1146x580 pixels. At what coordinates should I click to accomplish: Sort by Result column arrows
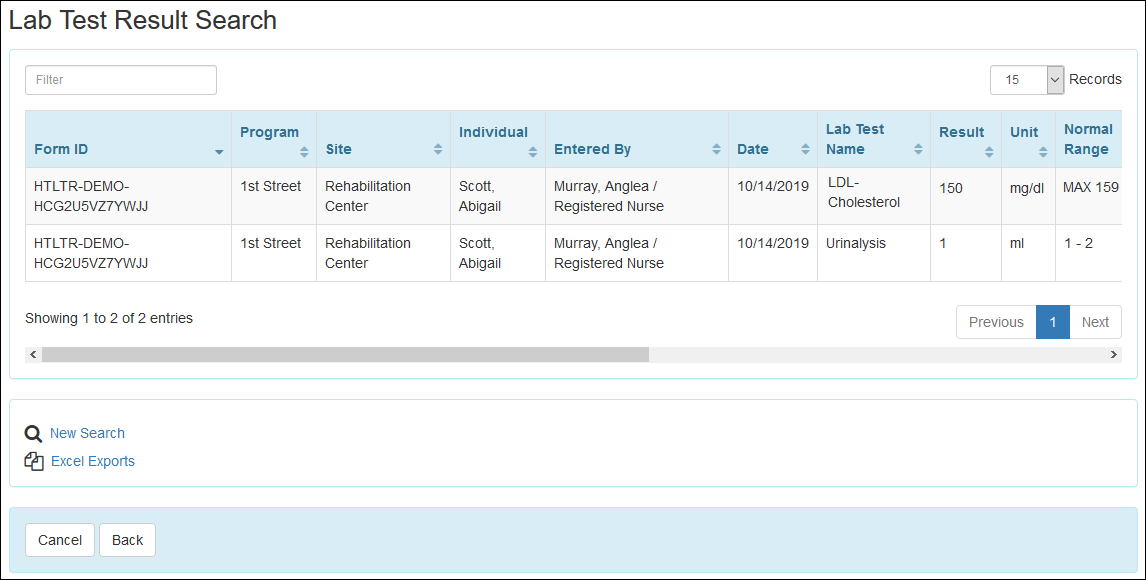pyautogui.click(x=989, y=151)
